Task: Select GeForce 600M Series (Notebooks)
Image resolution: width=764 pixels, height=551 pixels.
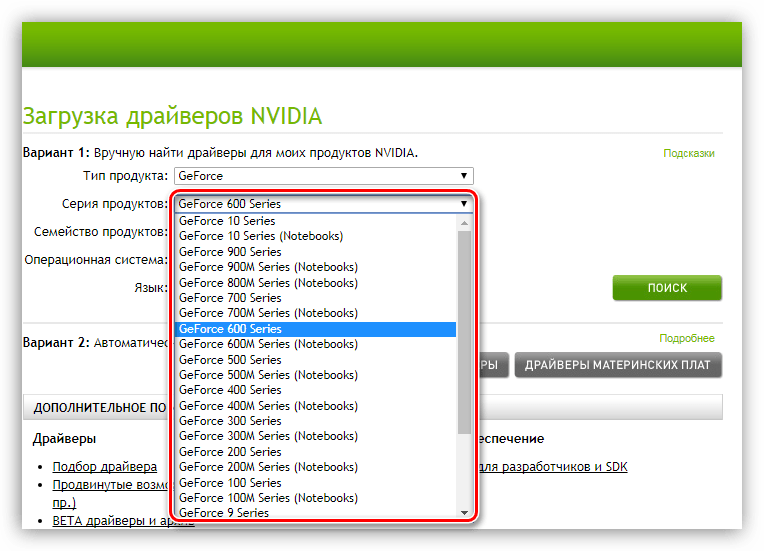Action: point(316,344)
